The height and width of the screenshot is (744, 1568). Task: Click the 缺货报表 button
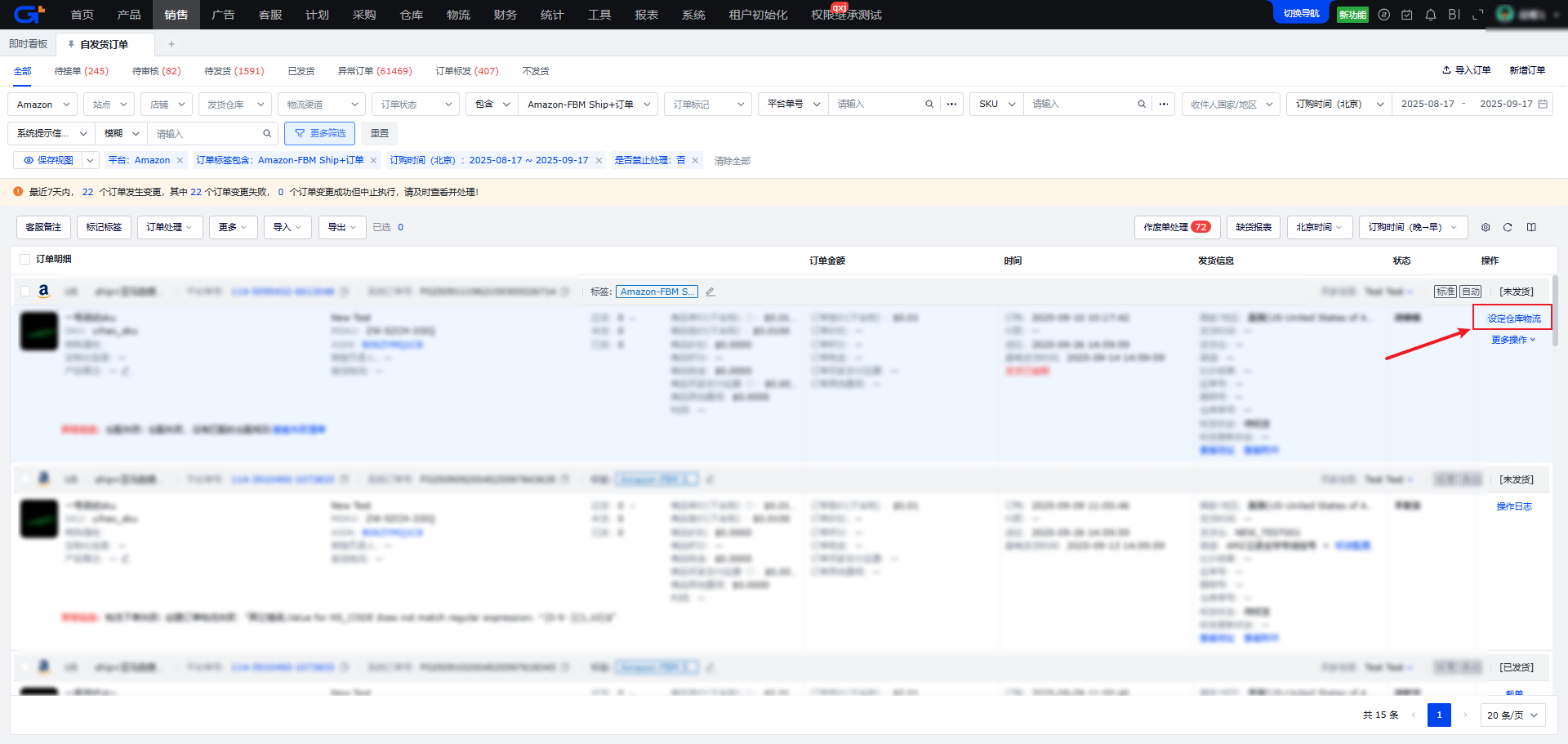point(1254,227)
